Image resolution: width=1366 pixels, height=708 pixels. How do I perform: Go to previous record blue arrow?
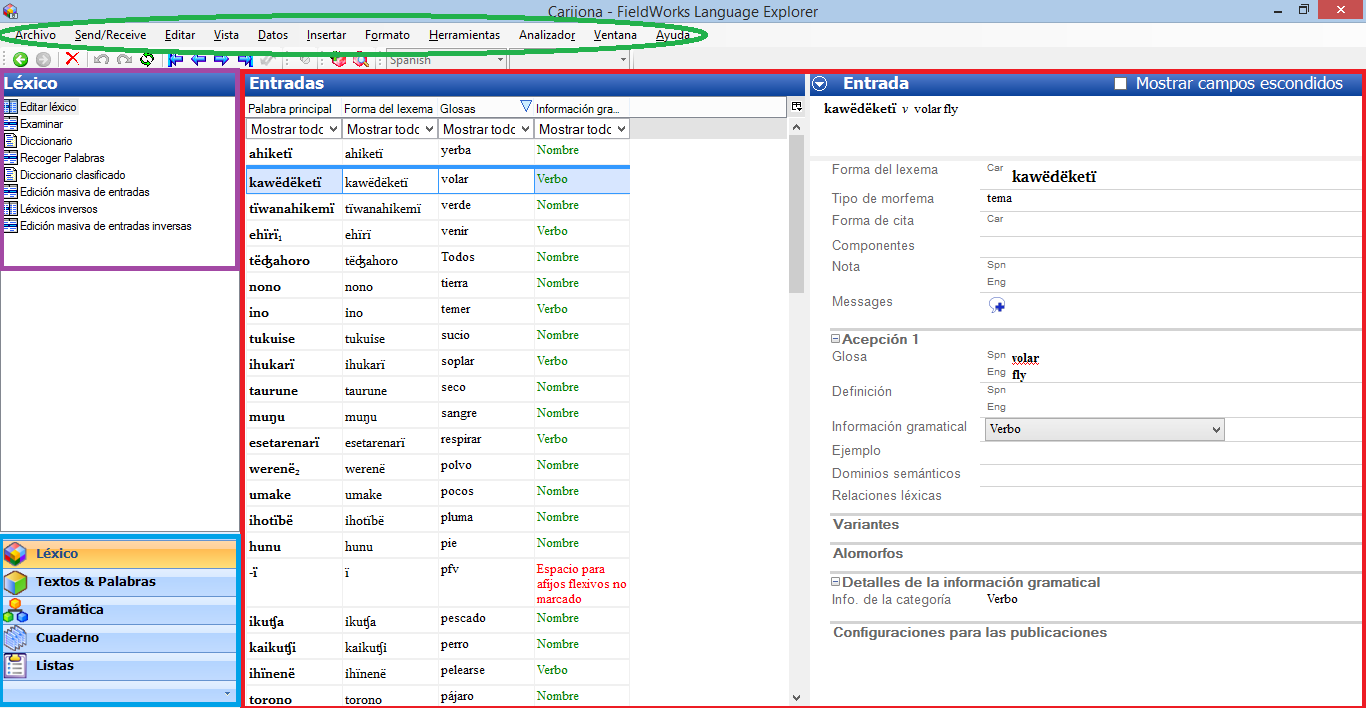(199, 60)
